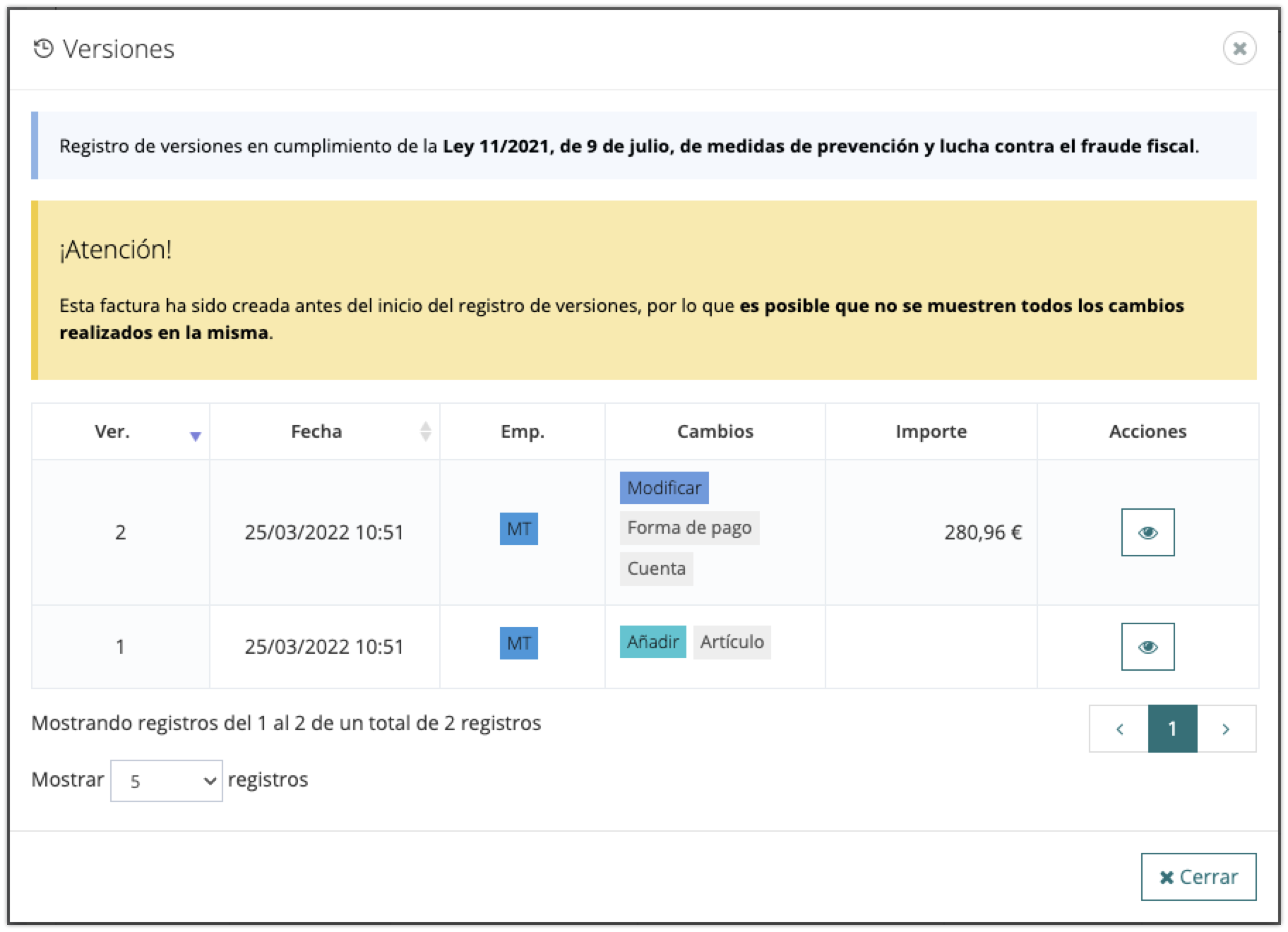View version 2 details with the eye icon
1288x932 pixels.
pos(1147,532)
